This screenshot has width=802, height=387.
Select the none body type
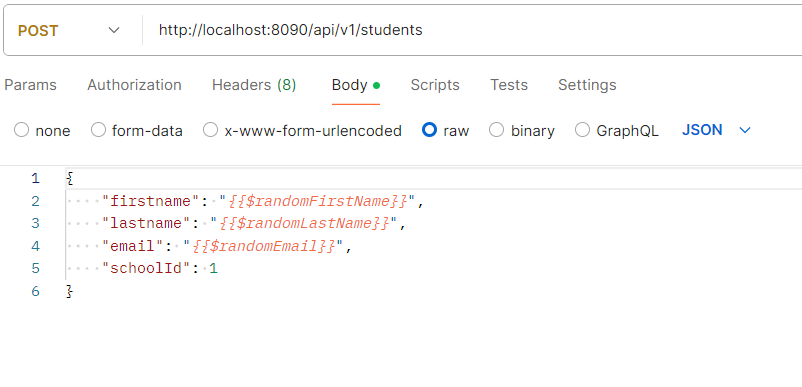point(21,130)
